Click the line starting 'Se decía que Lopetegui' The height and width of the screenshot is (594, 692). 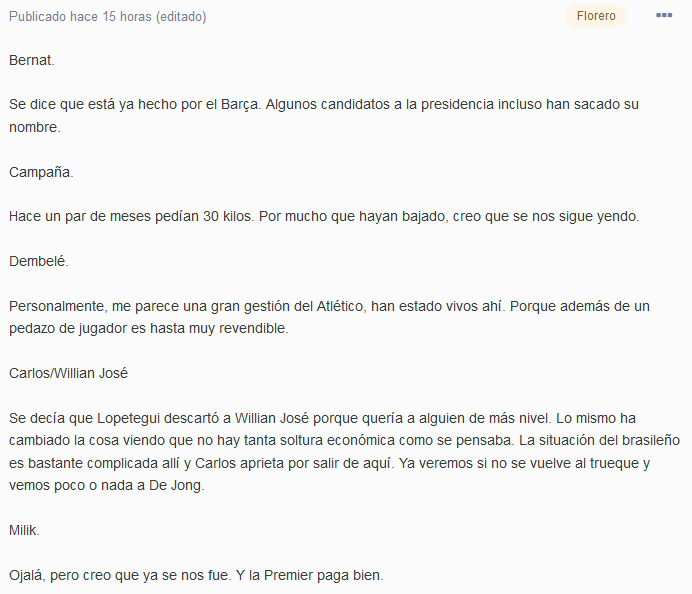[x=322, y=418]
